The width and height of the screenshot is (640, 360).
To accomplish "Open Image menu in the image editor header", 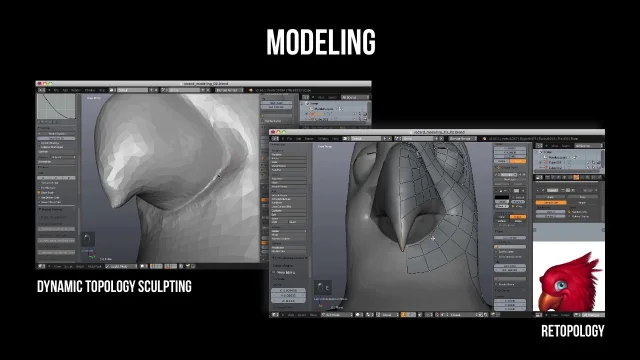I will [x=564, y=315].
